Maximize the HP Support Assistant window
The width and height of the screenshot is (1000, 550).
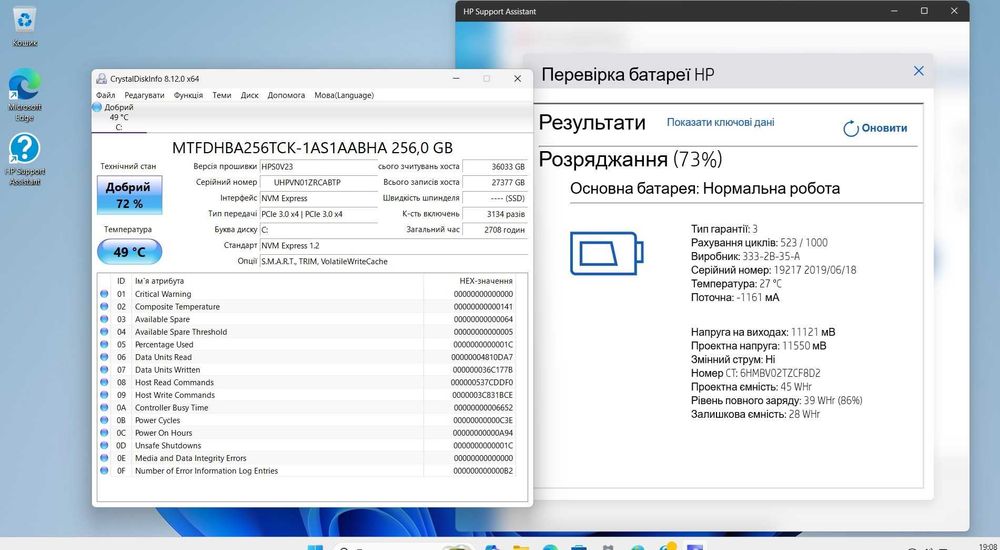coord(924,11)
